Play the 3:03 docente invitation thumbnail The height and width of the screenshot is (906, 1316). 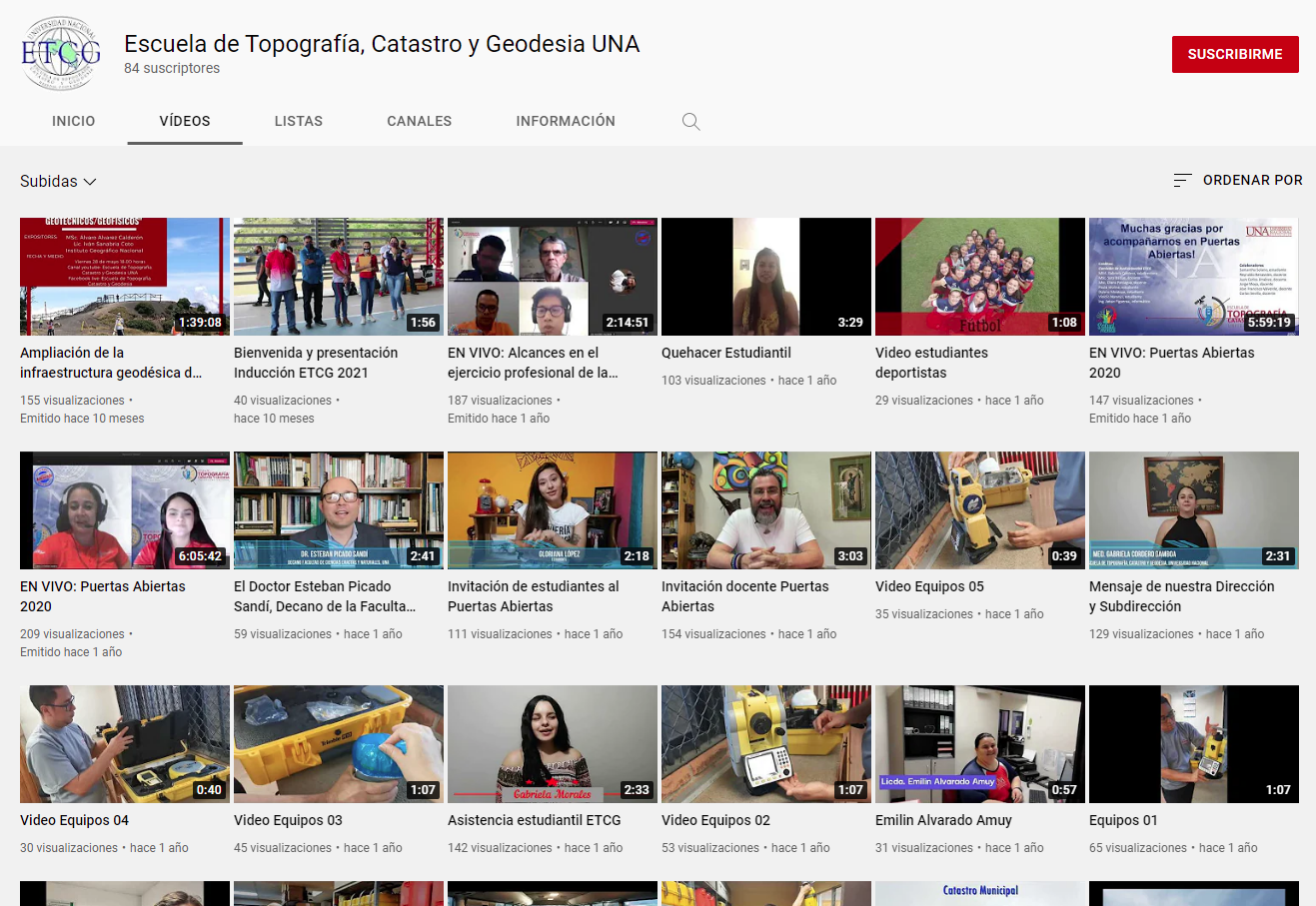766,510
